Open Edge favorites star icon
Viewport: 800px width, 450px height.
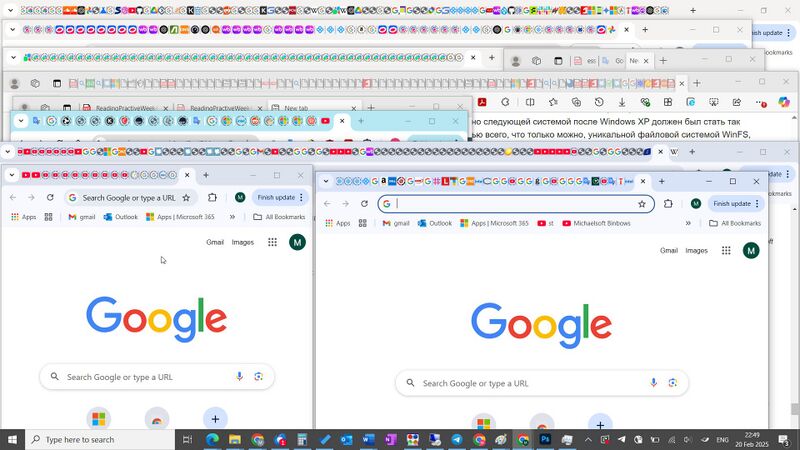pyautogui.click(x=553, y=103)
